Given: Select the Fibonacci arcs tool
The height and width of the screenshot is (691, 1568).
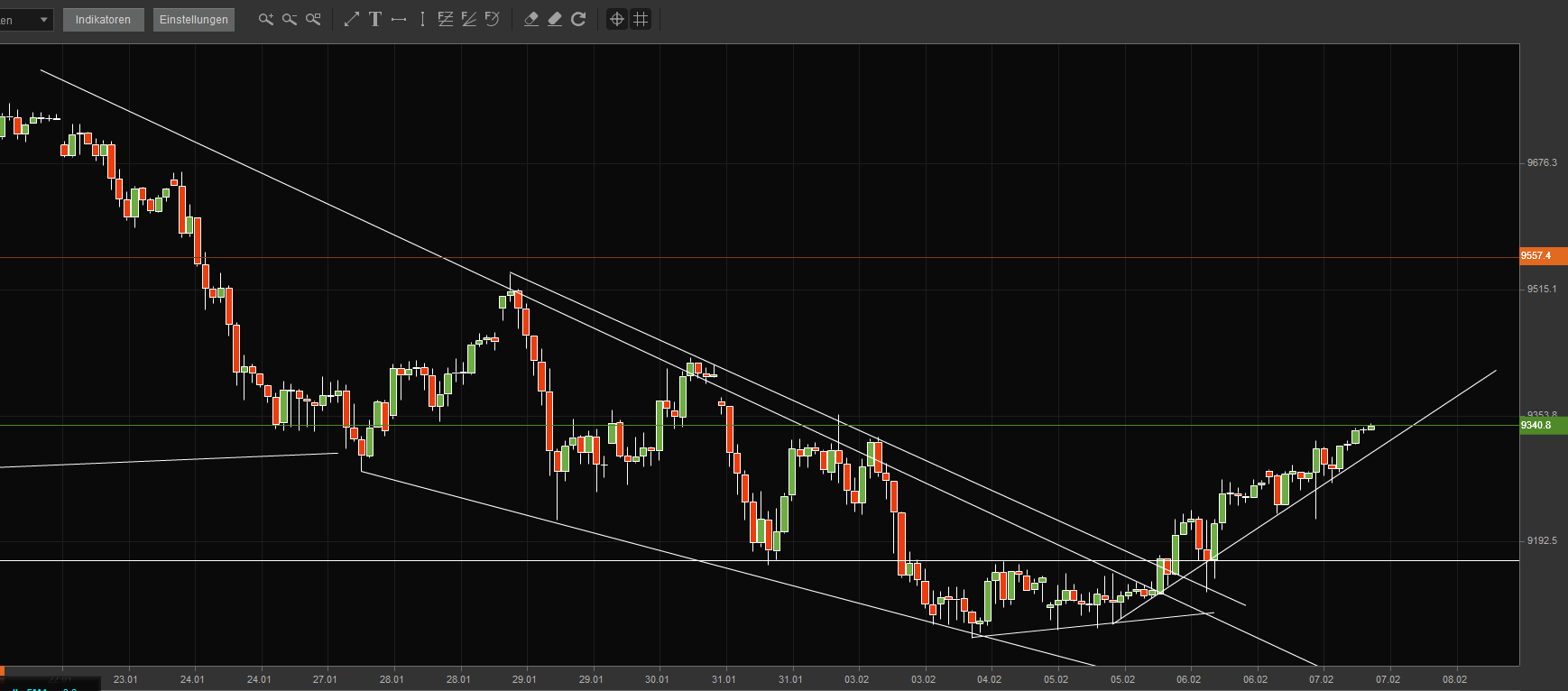Looking at the screenshot, I should click(493, 19).
